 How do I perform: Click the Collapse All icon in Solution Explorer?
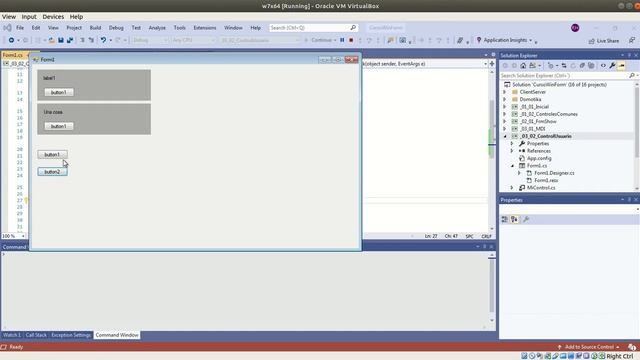pos(582,65)
